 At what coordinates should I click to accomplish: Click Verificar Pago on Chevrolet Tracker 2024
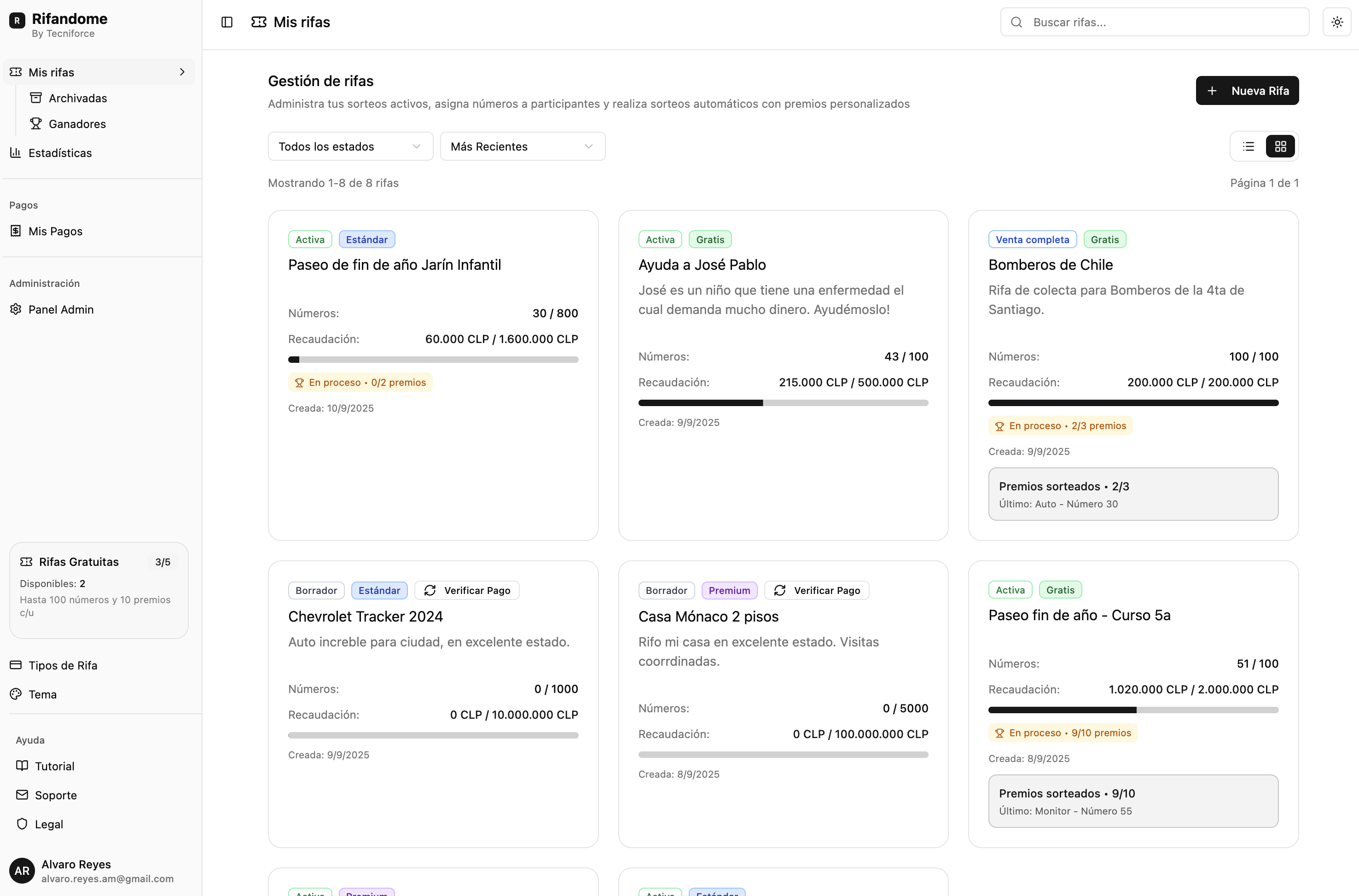click(x=467, y=590)
